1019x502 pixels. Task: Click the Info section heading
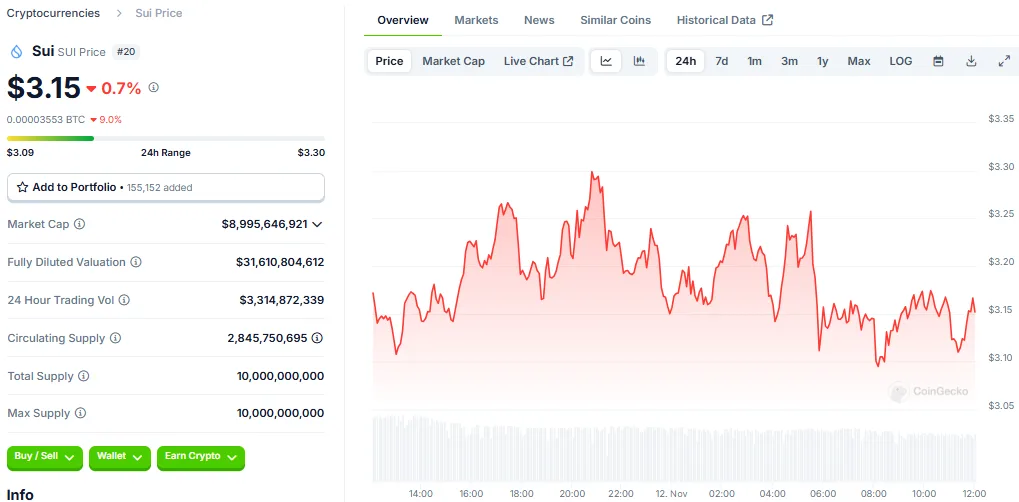20,494
